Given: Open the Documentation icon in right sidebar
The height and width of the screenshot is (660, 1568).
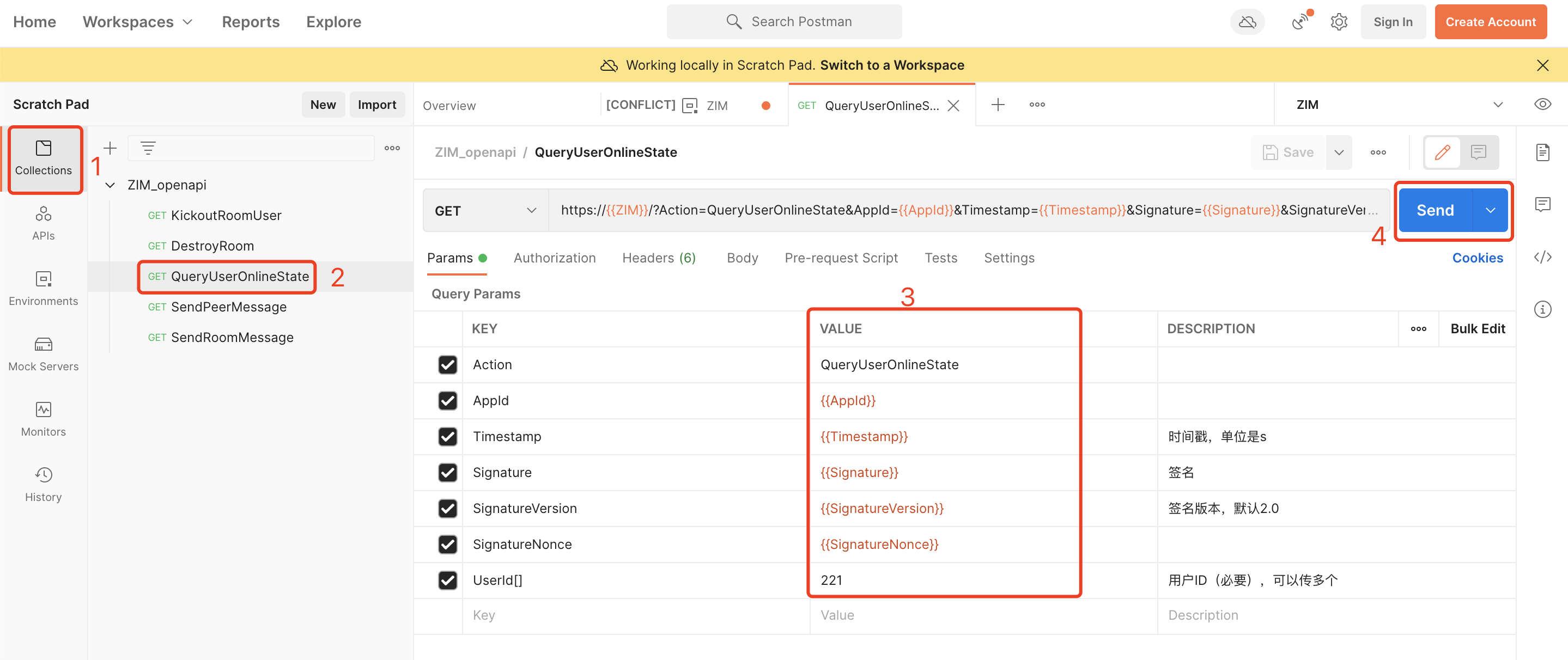Looking at the screenshot, I should (x=1542, y=152).
